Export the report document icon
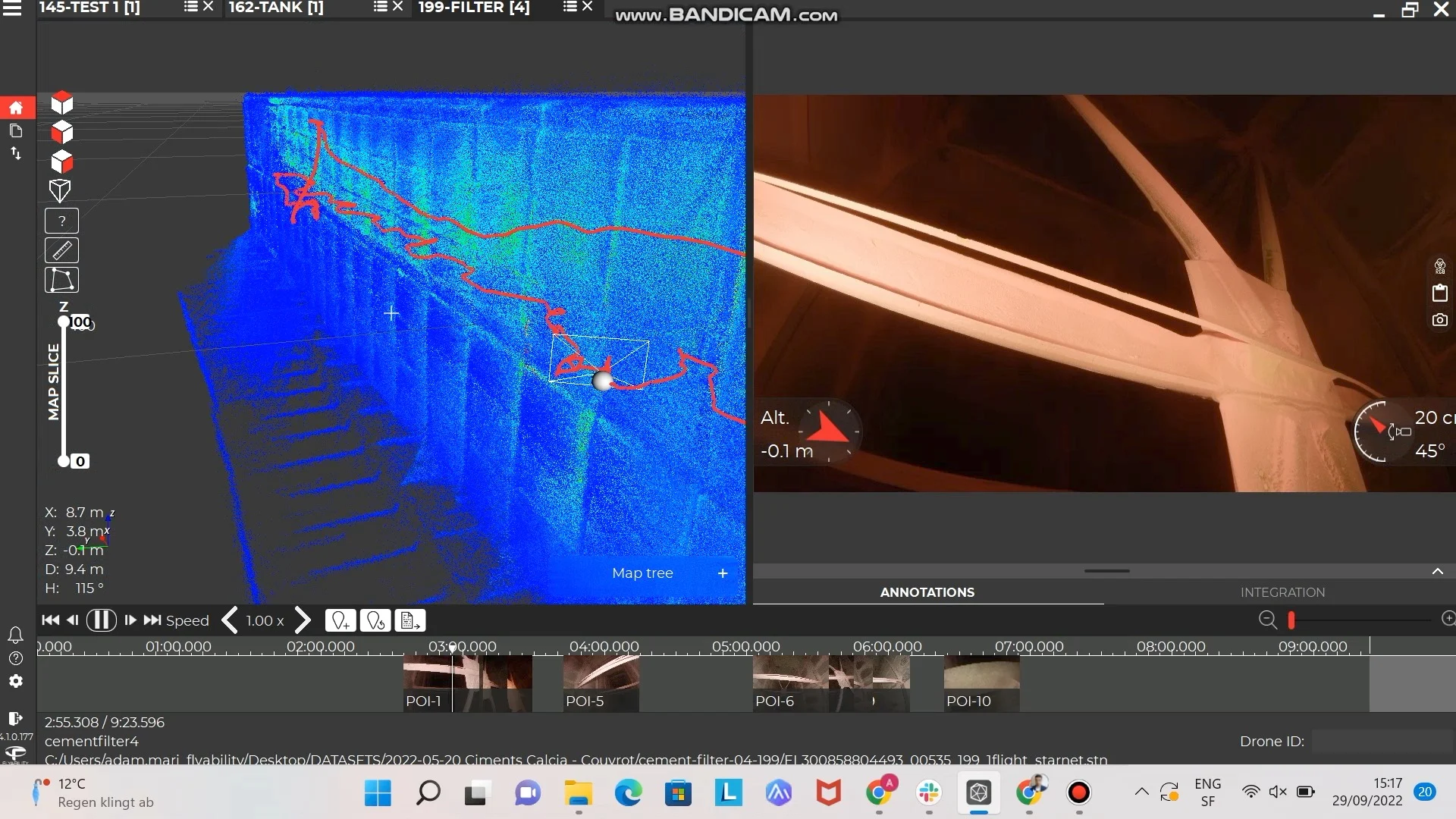Screen dimensions: 1456x819 coord(410,621)
